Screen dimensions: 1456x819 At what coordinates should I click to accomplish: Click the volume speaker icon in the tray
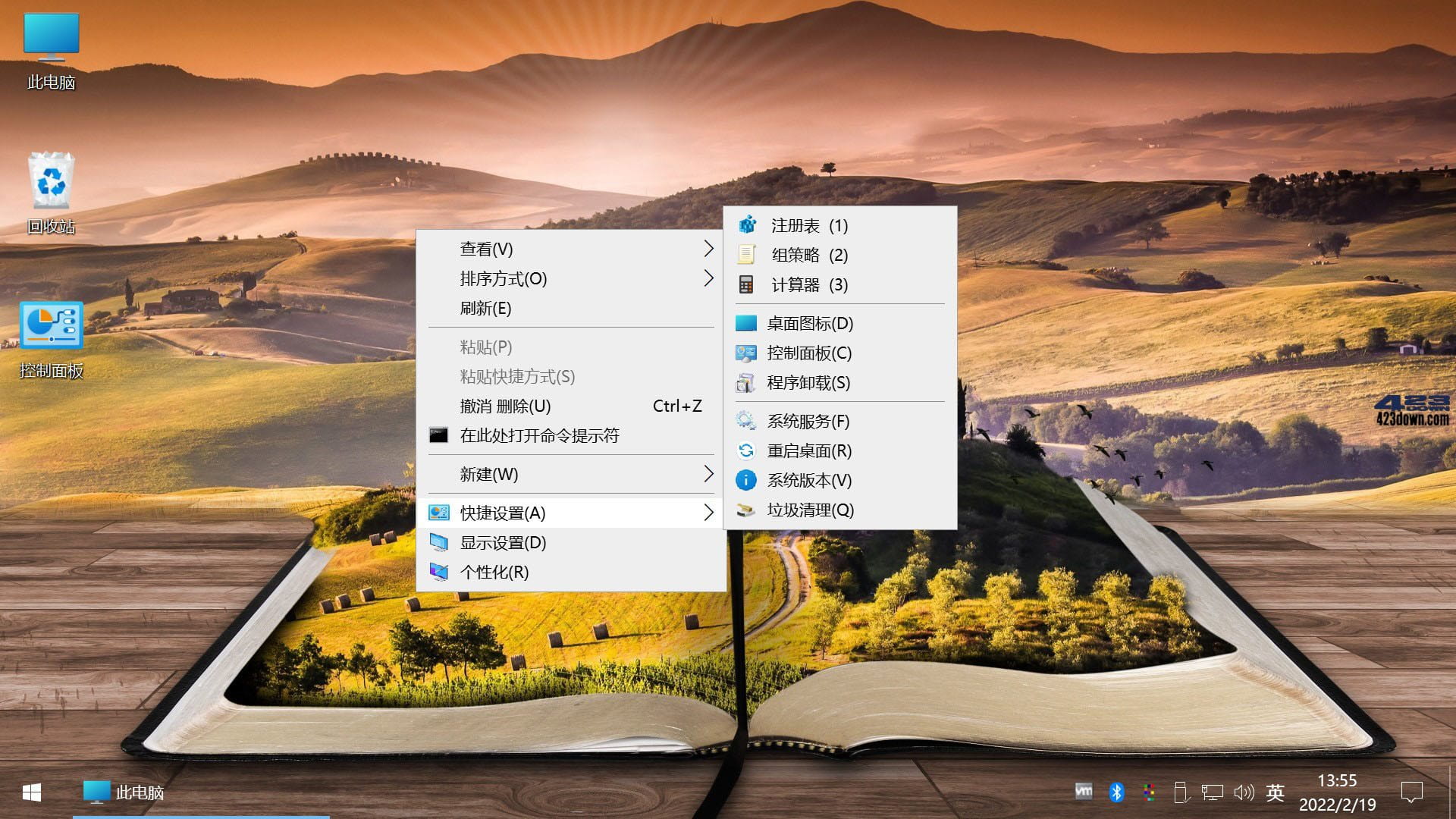1244,792
